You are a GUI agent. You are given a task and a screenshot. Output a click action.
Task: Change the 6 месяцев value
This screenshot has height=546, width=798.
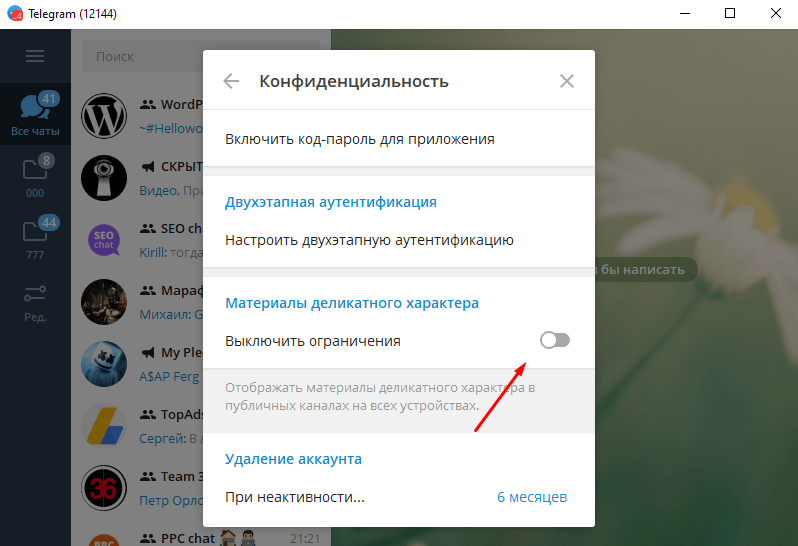[x=532, y=497]
